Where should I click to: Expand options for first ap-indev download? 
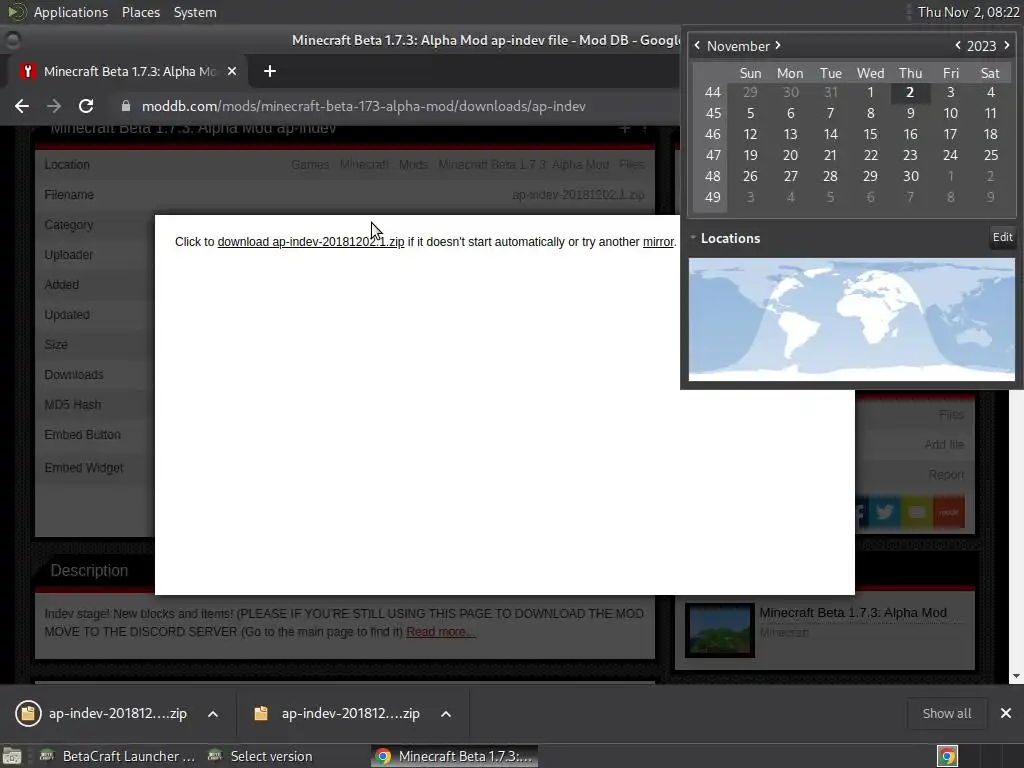coord(213,714)
